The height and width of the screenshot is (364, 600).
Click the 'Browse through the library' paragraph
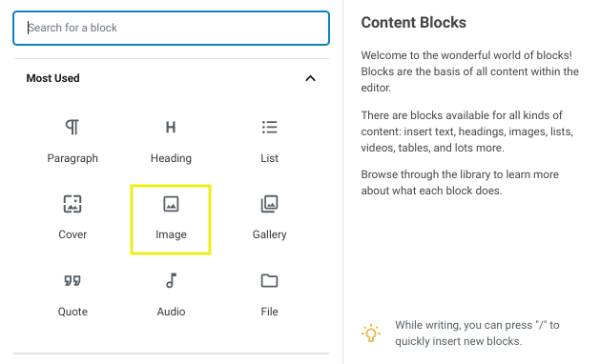point(460,182)
